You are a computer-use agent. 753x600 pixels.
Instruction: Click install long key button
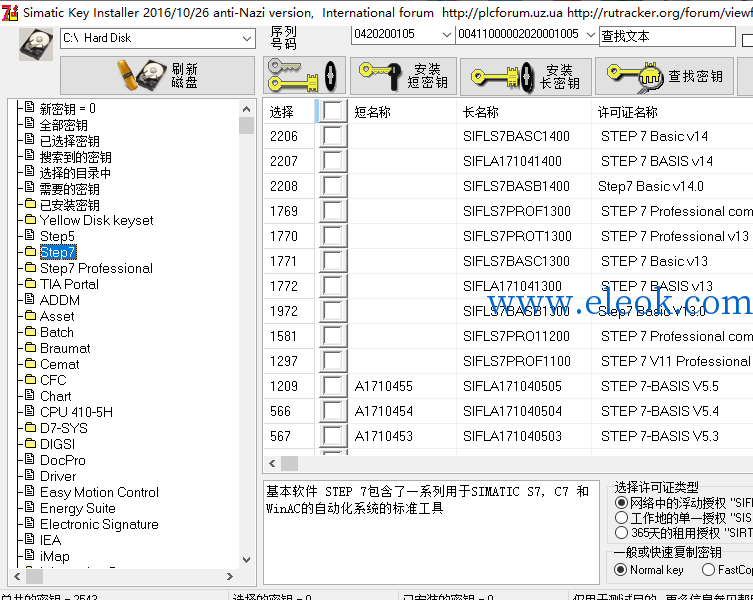point(526,75)
